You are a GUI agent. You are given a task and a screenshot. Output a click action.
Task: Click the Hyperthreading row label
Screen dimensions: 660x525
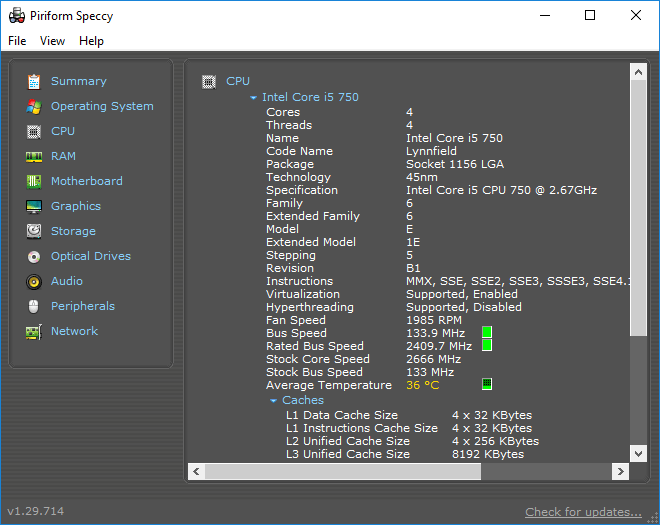click(310, 307)
